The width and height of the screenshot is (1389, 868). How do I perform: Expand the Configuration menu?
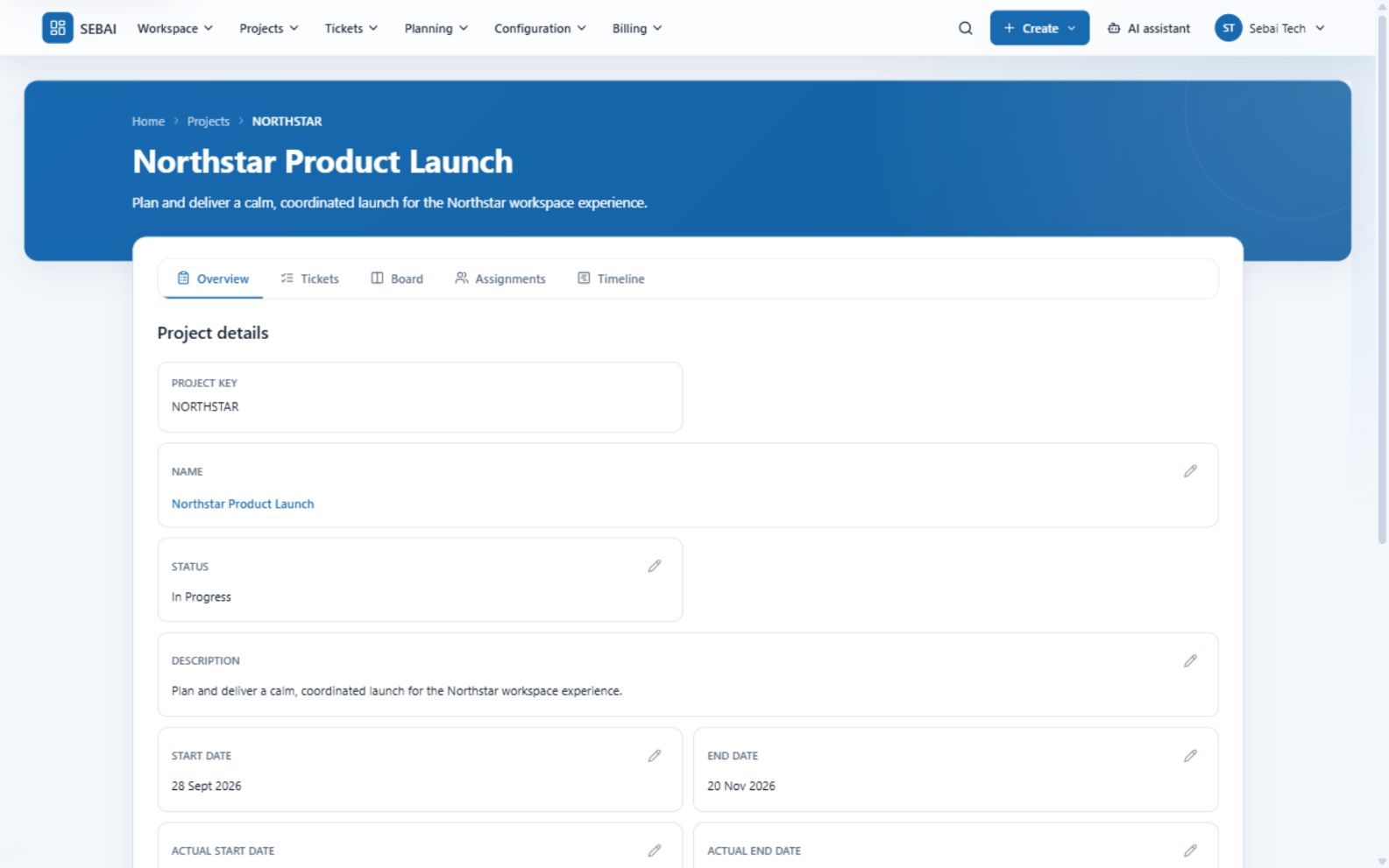[541, 28]
